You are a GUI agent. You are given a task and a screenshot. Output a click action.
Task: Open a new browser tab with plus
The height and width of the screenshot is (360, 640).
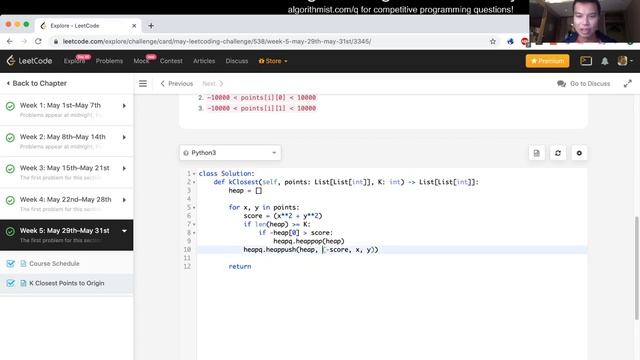click(151, 26)
